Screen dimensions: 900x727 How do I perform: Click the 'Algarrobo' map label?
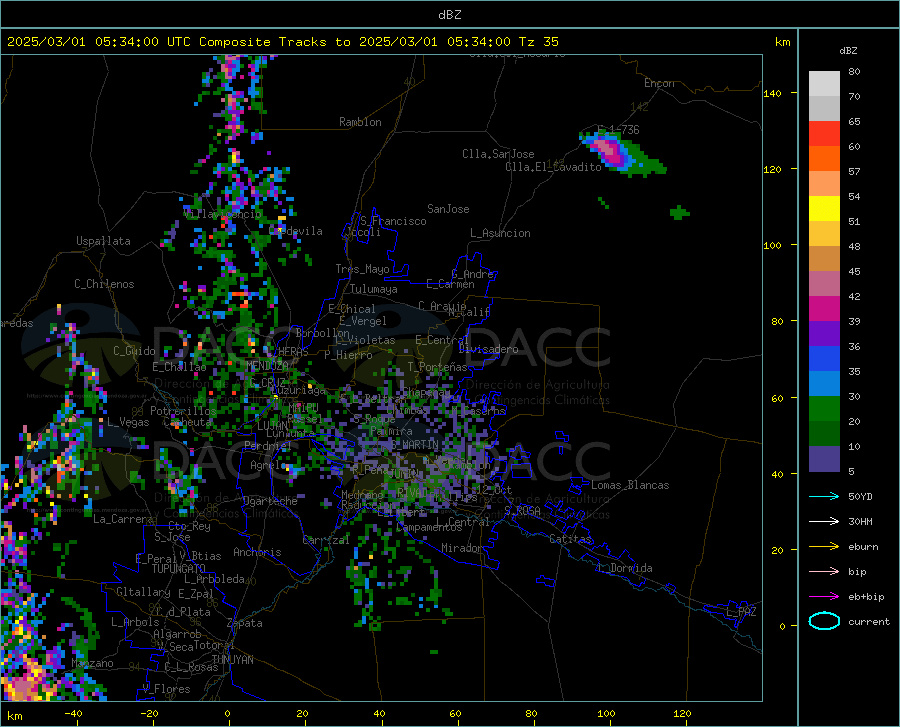pos(177,634)
